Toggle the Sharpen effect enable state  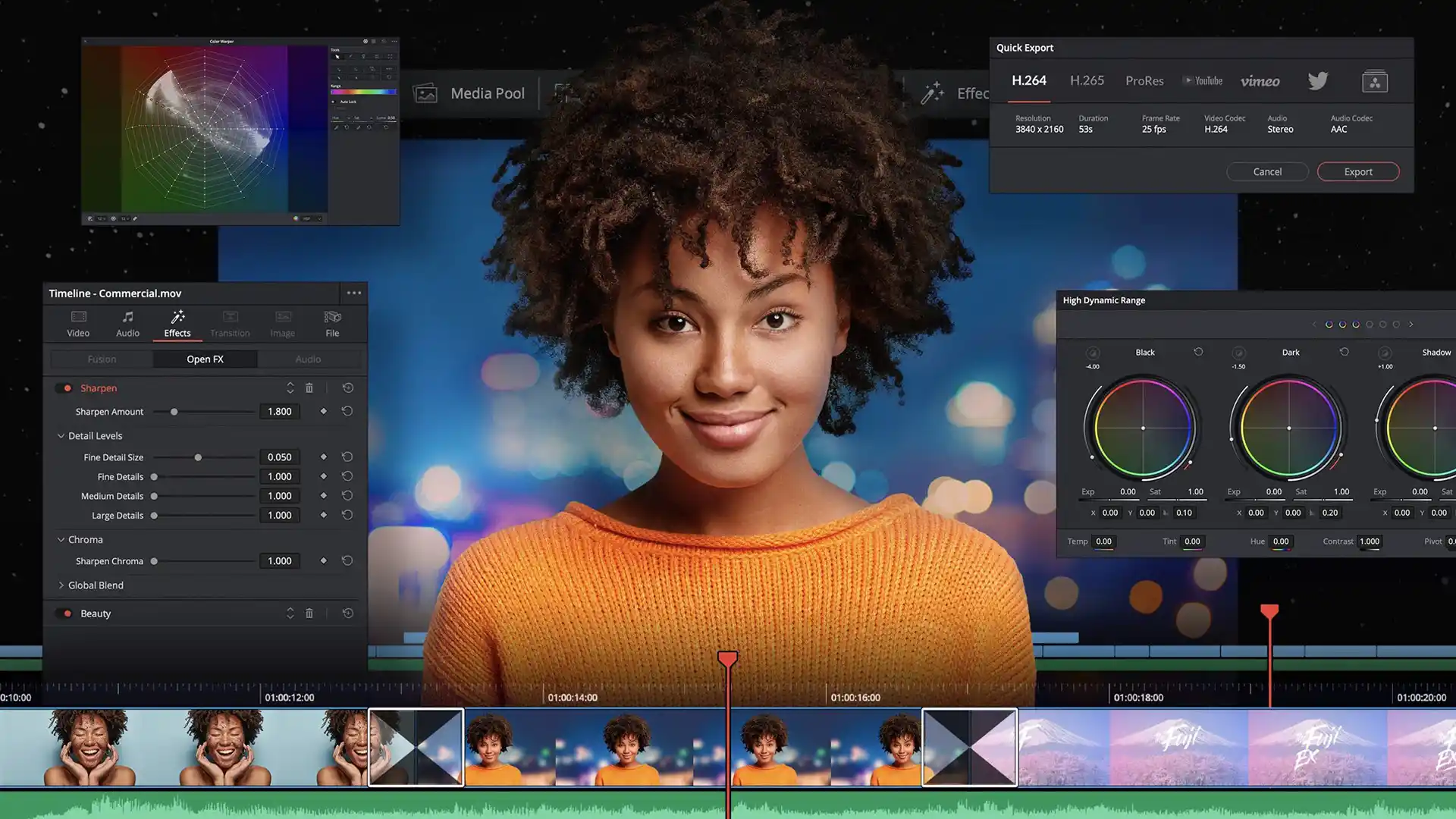pos(67,388)
